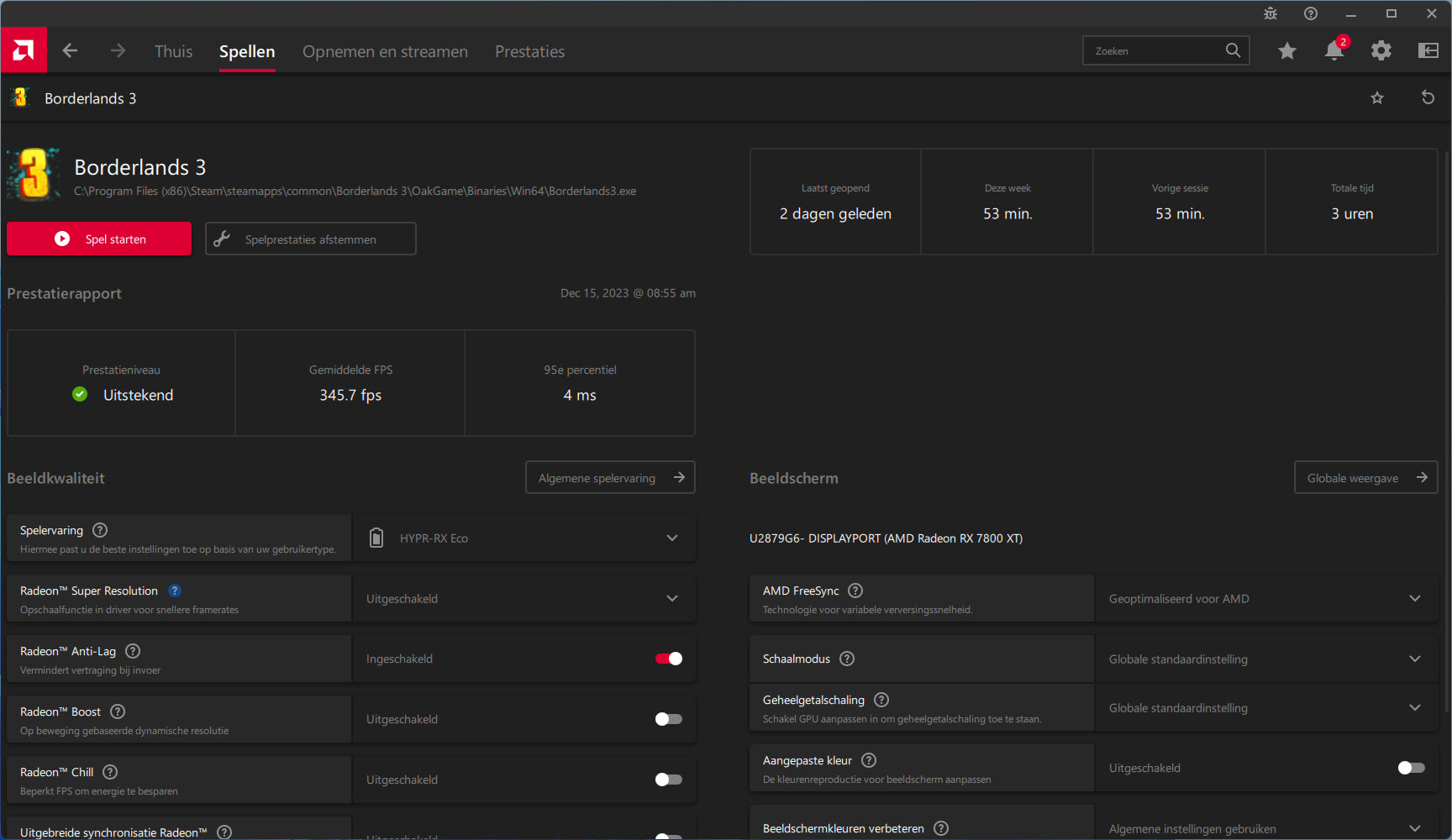The width and height of the screenshot is (1452, 840).
Task: Enable the Radeon Chill toggle
Action: [x=669, y=780]
